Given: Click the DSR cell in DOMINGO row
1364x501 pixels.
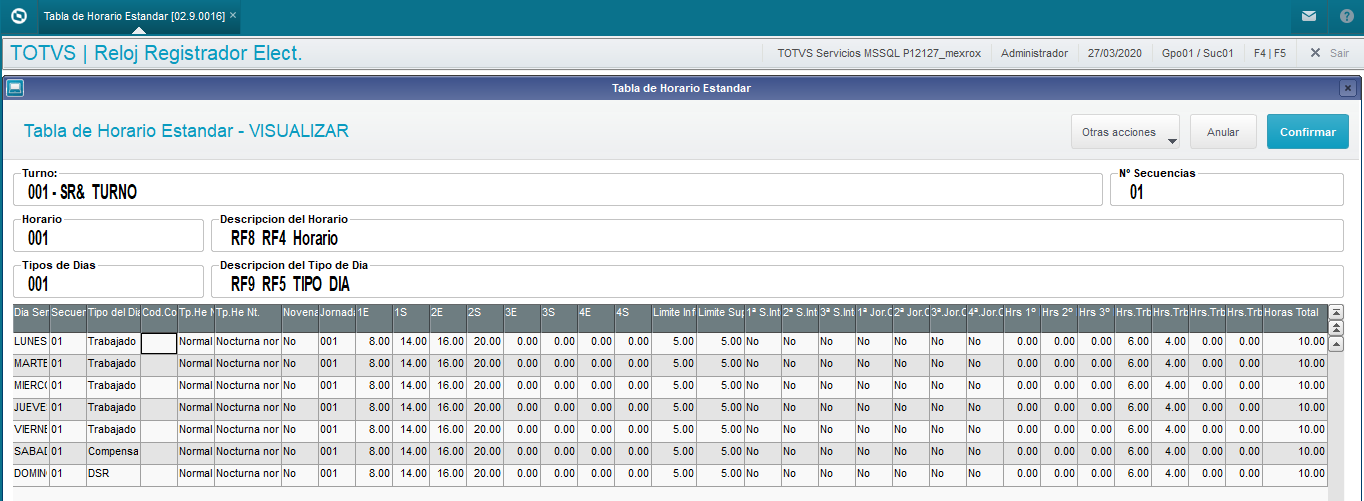Looking at the screenshot, I should tap(113, 473).
